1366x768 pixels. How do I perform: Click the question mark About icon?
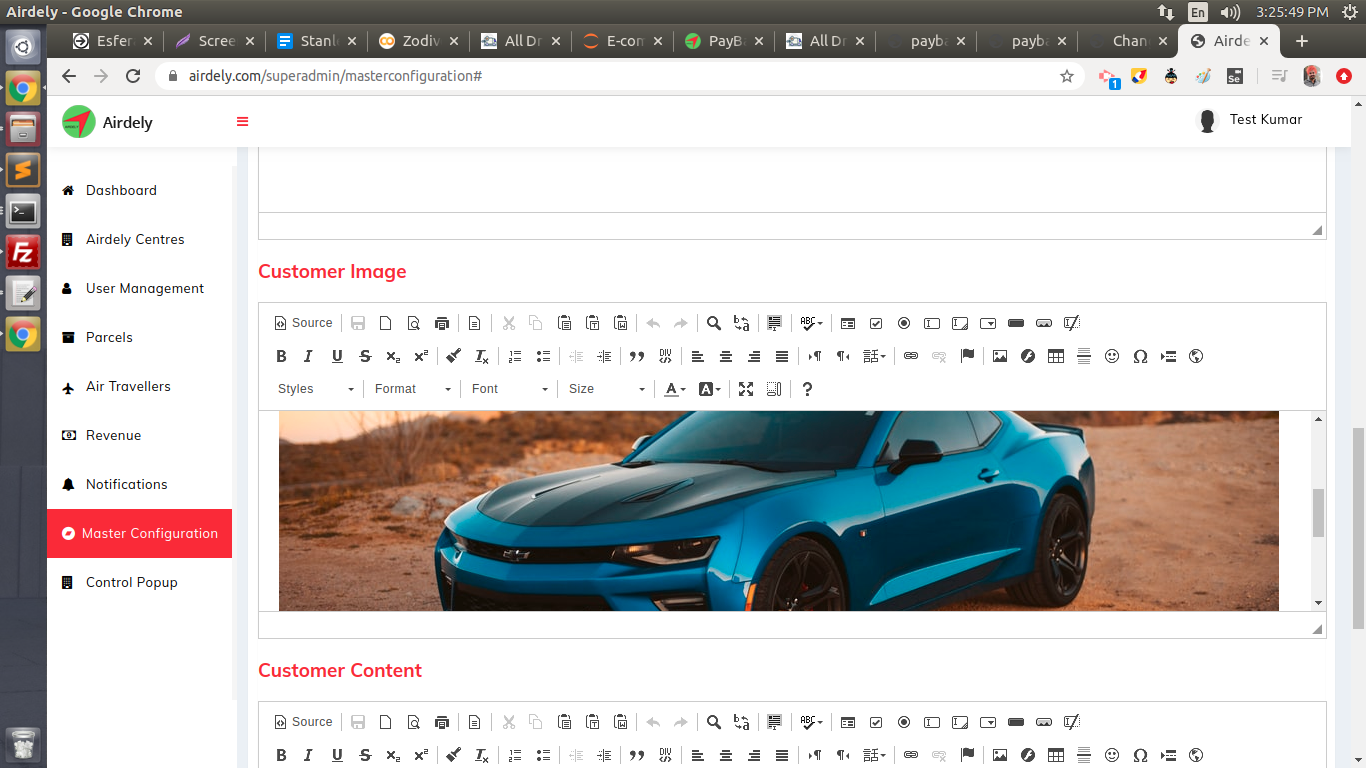tap(807, 389)
